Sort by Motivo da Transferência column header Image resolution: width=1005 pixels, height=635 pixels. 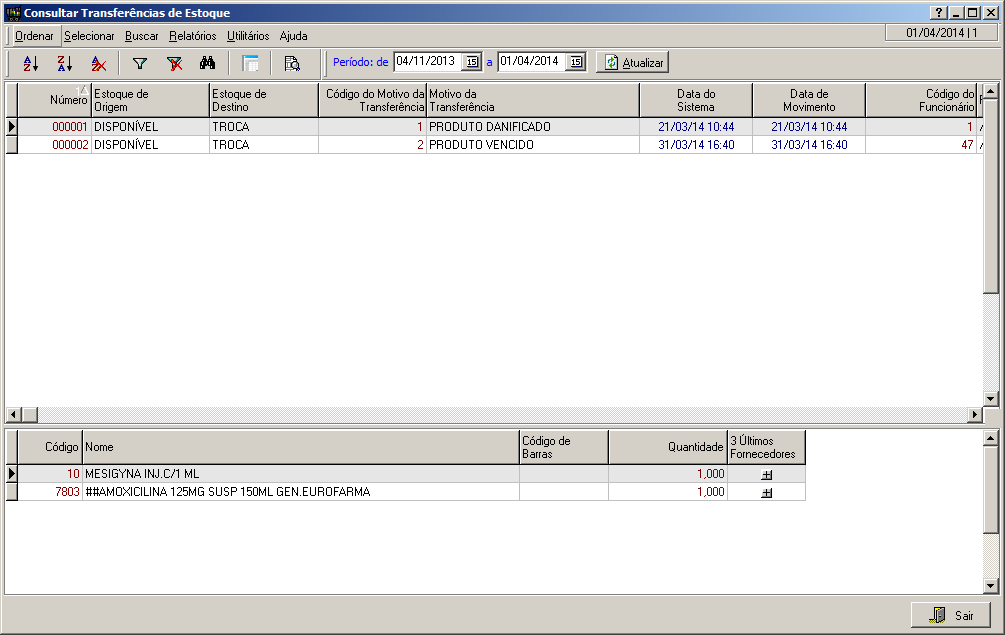pos(533,100)
